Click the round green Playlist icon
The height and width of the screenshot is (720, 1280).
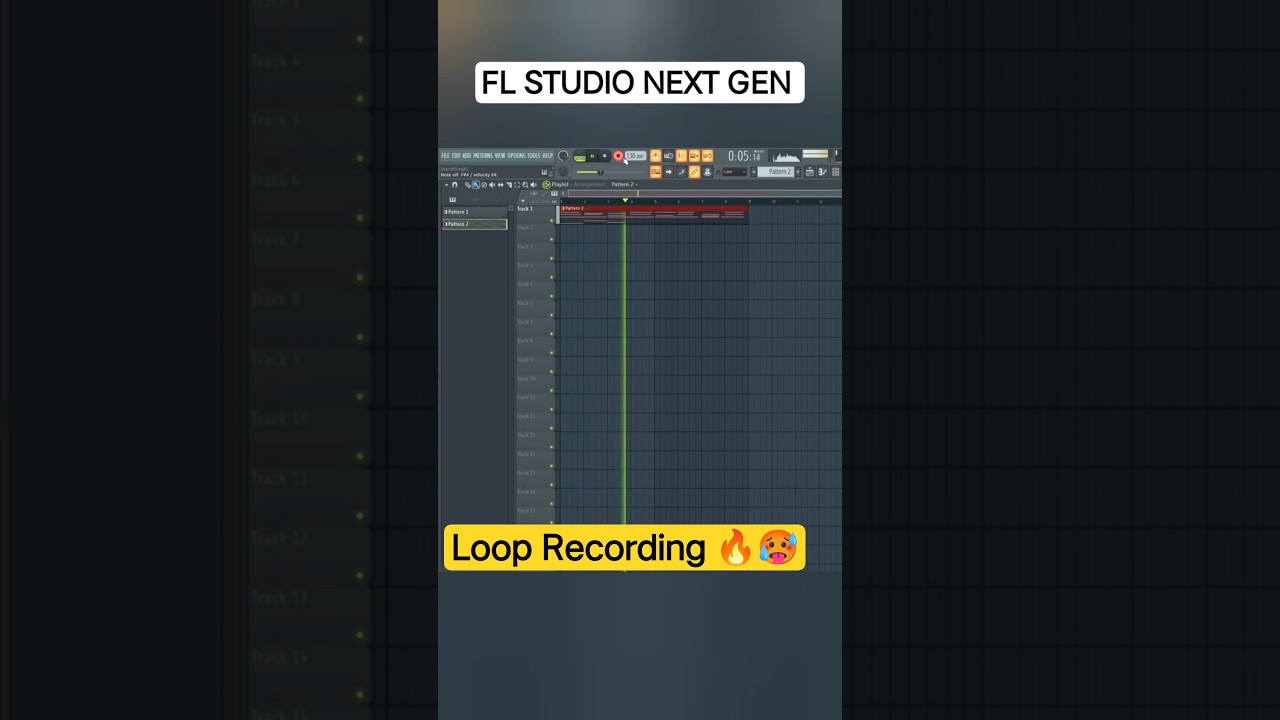[x=546, y=185]
